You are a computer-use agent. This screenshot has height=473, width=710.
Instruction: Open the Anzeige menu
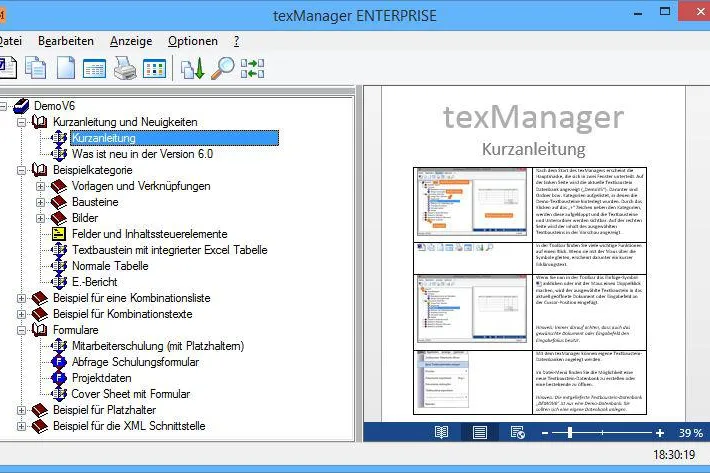click(x=131, y=41)
